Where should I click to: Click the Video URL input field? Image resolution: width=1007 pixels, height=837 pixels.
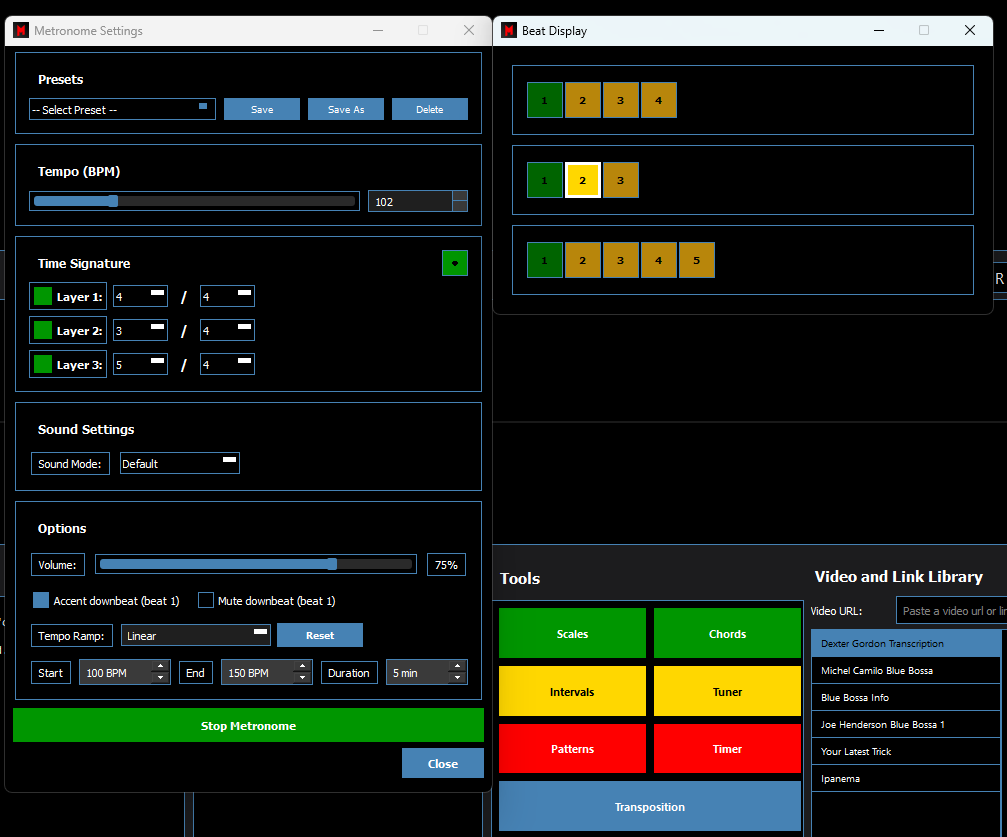tap(950, 610)
